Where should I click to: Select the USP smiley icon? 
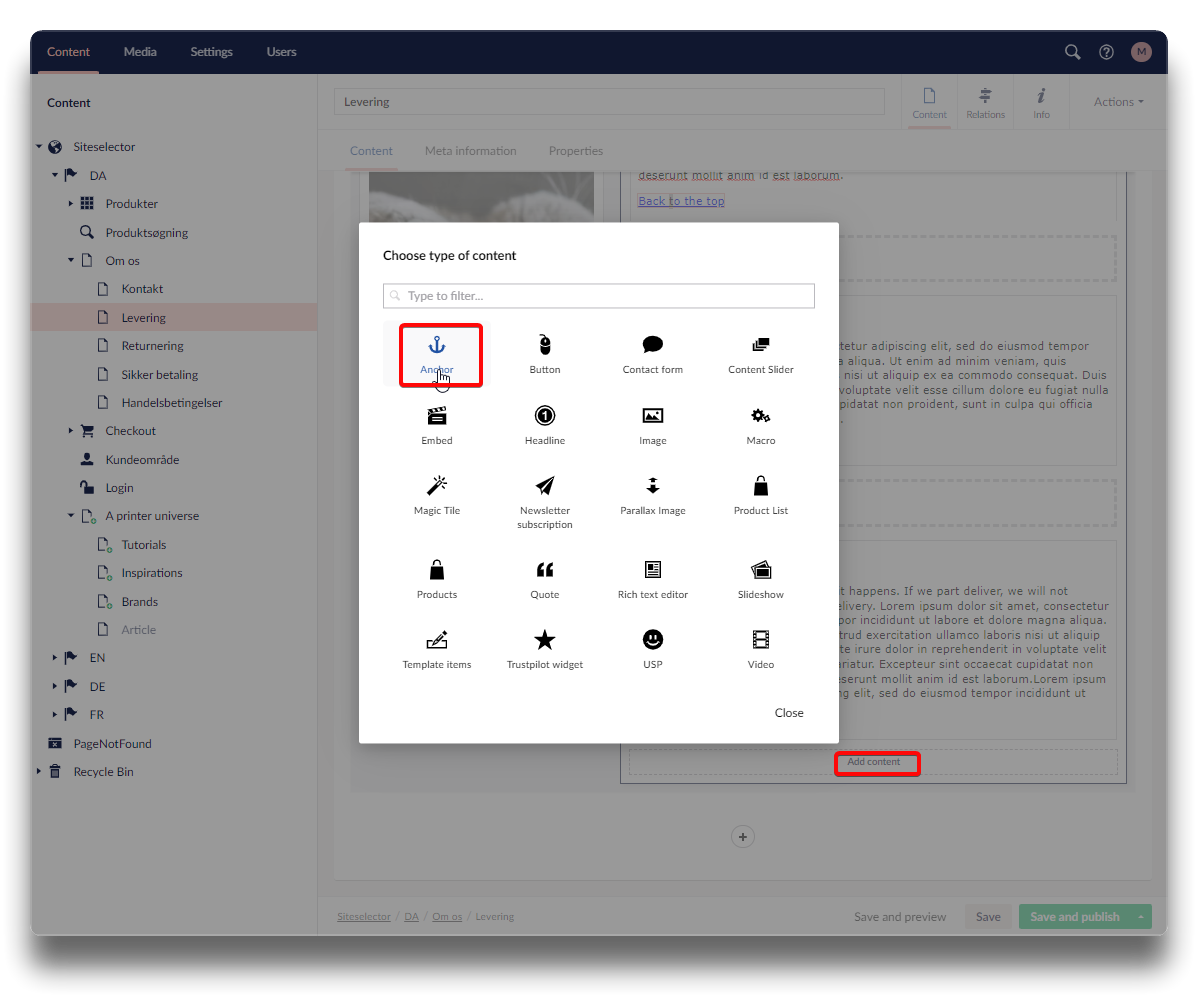coord(653,640)
